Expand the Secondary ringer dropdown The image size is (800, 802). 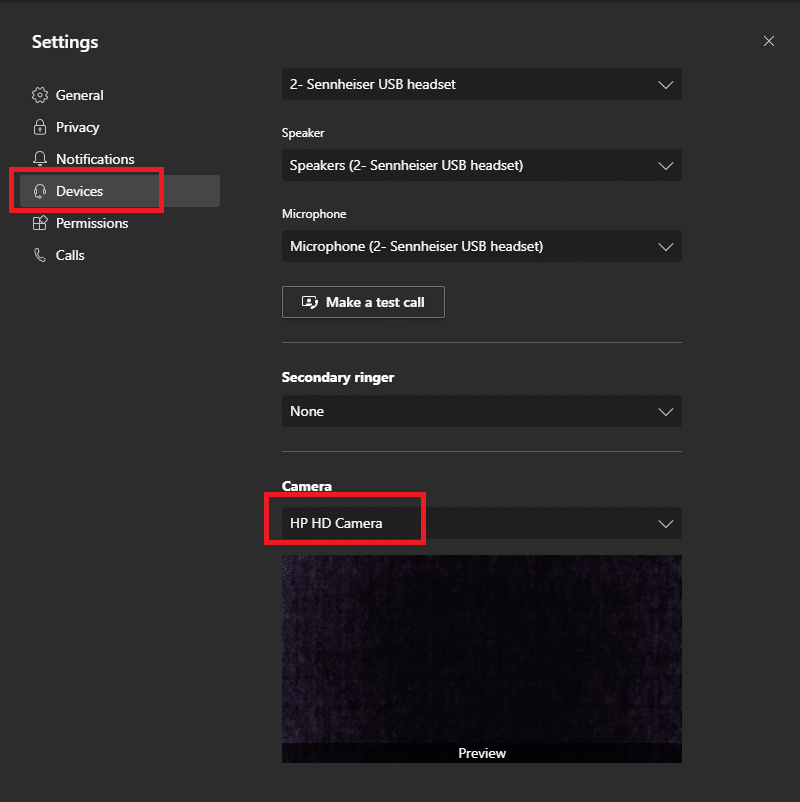pyautogui.click(x=481, y=411)
